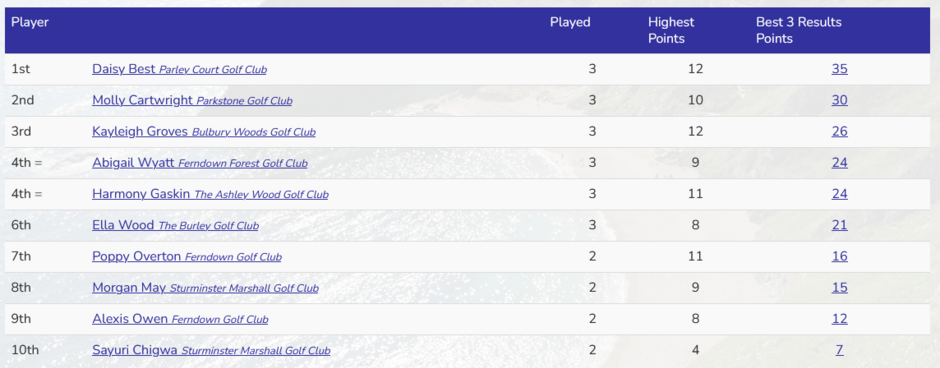This screenshot has height=368, width=940.
Task: View Kayleigh Groves' 26 points breakdown
Action: click(x=839, y=131)
